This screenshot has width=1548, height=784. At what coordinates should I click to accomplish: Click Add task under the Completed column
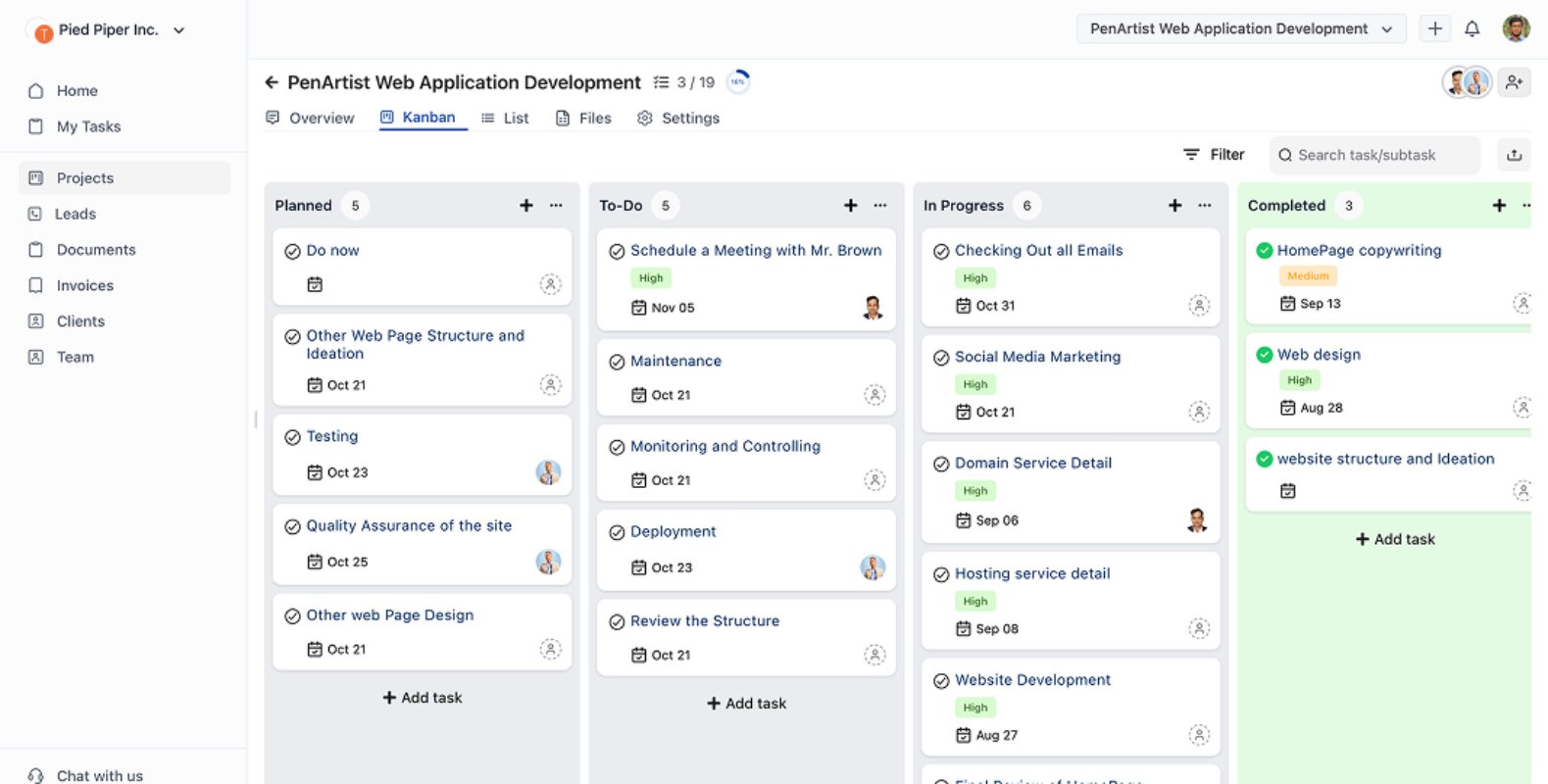tap(1394, 539)
